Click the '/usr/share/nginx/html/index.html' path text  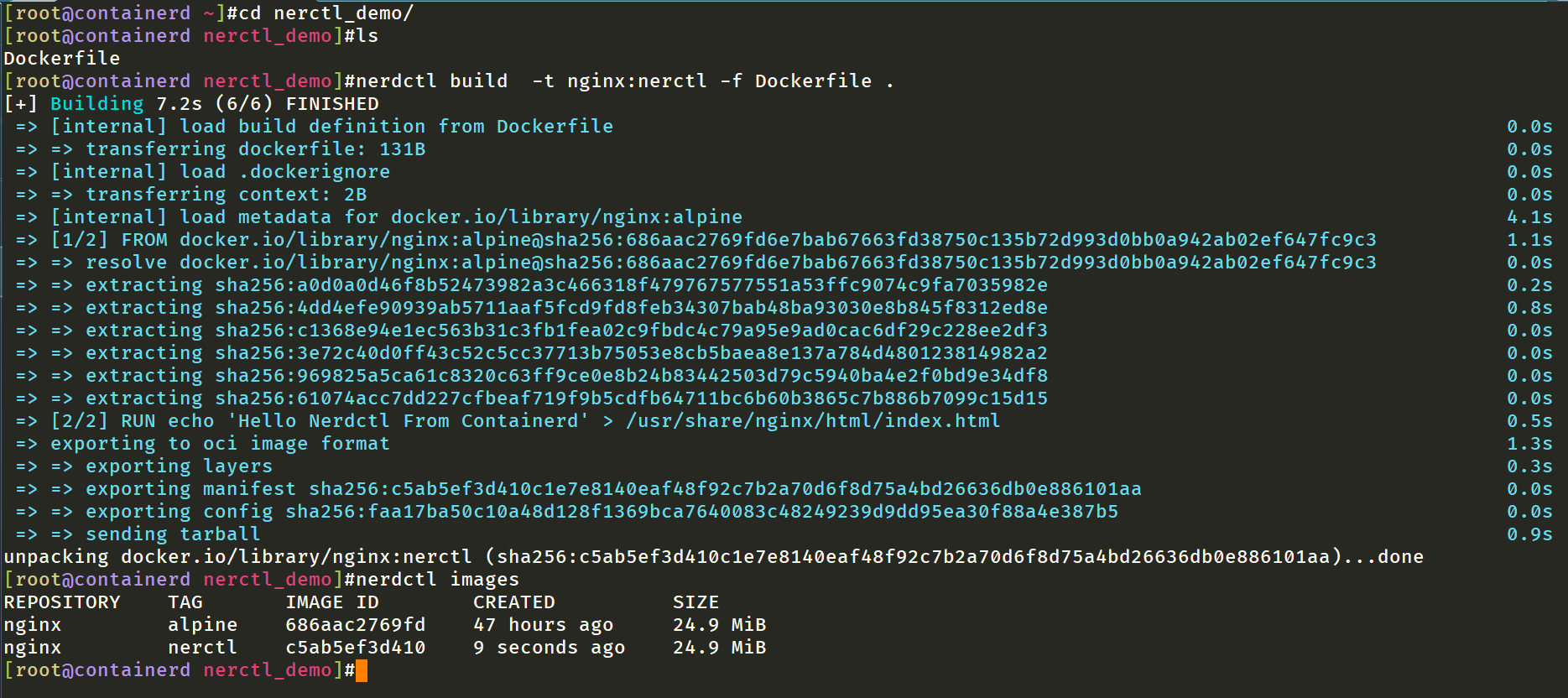click(x=813, y=421)
